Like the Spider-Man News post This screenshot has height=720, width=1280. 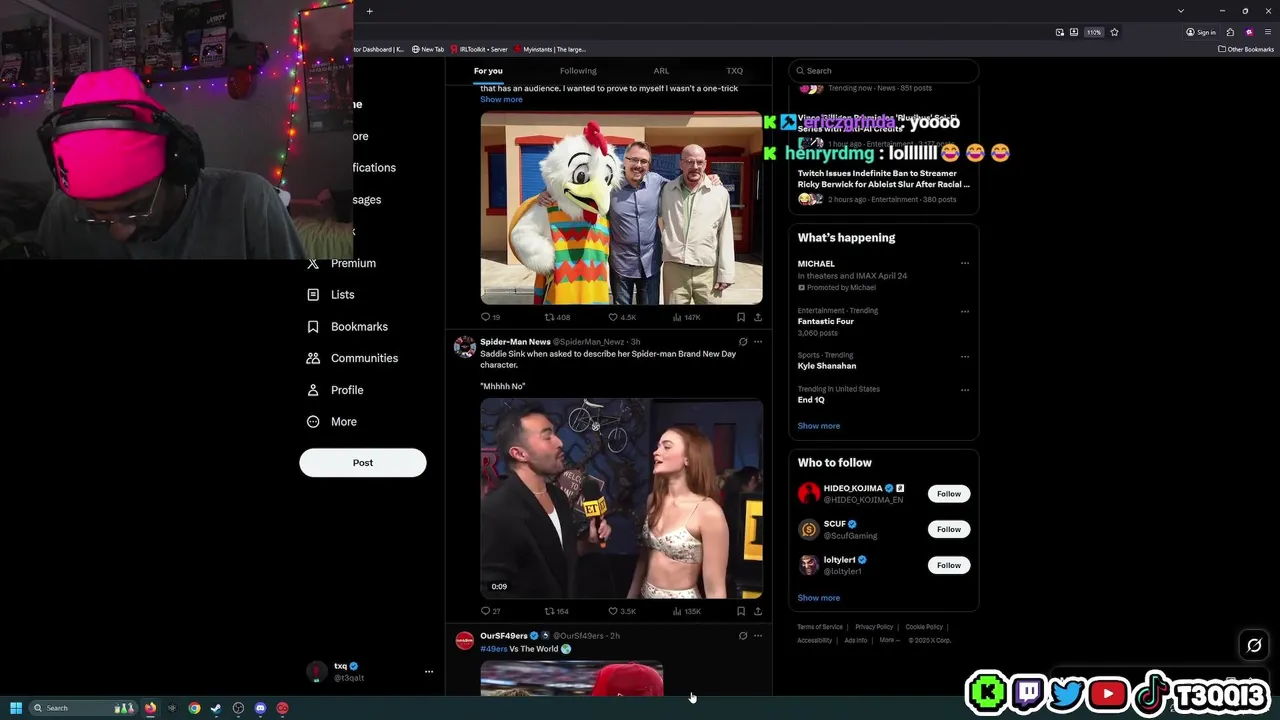coord(622,611)
